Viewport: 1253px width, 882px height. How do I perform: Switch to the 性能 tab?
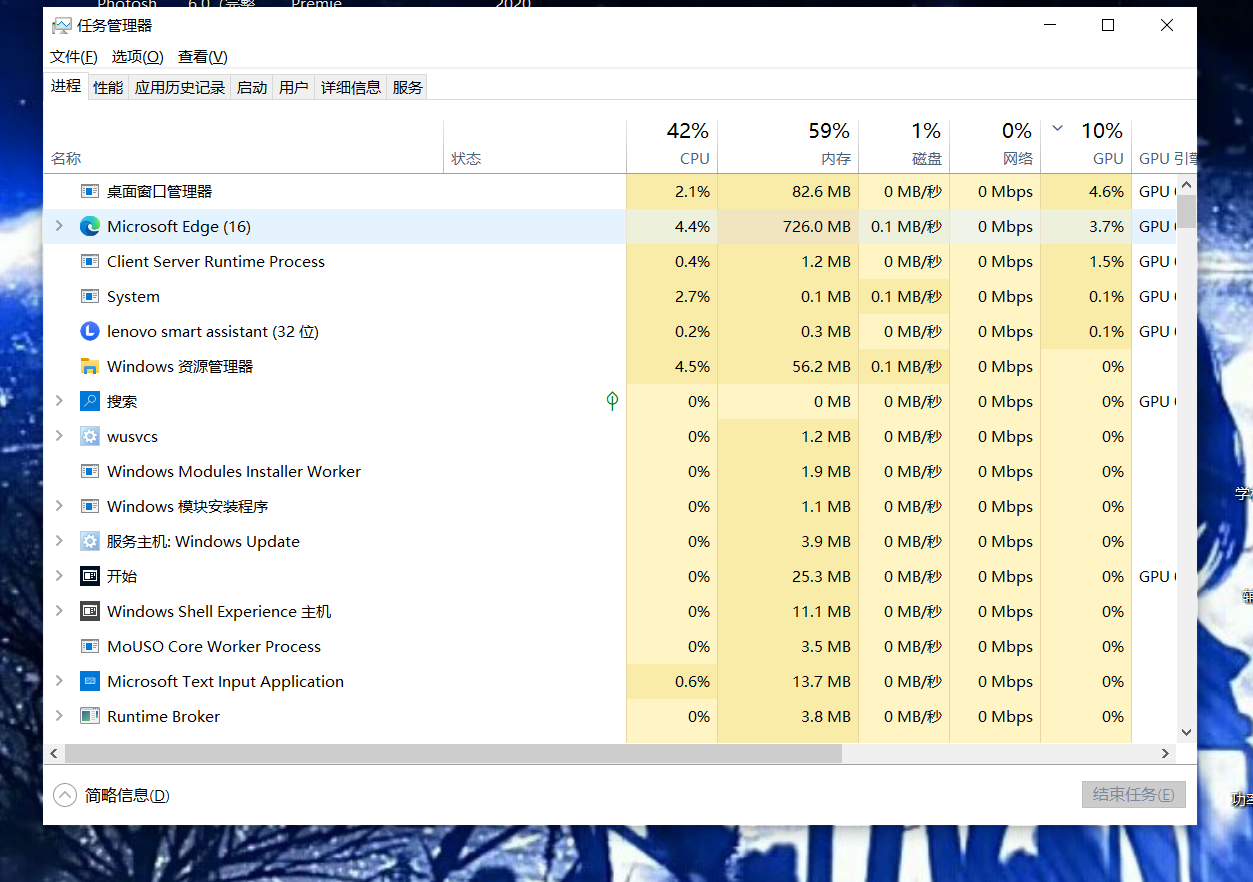coord(108,88)
